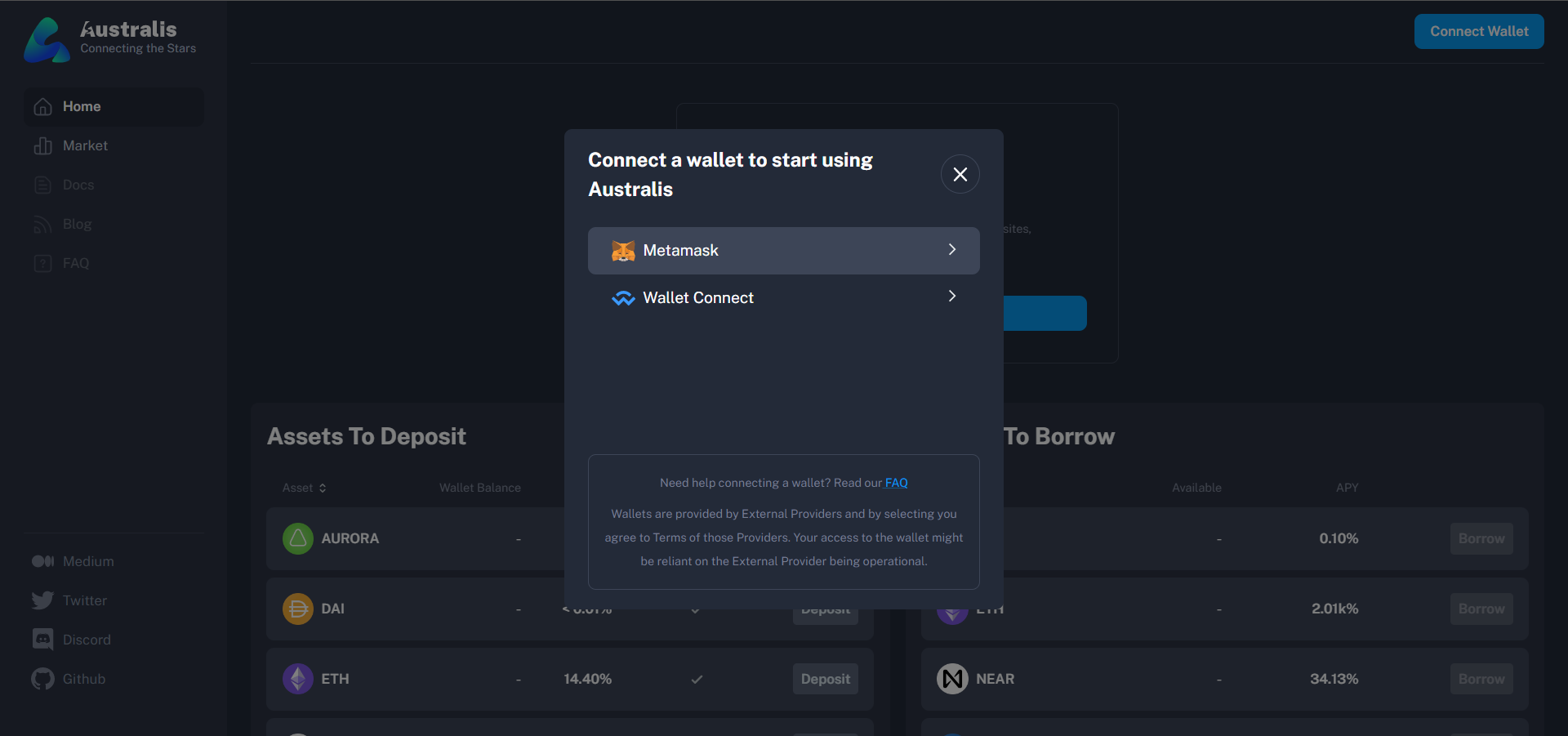Image resolution: width=1568 pixels, height=736 pixels.
Task: Open the FAQ link in the dialog
Action: pyautogui.click(x=897, y=483)
